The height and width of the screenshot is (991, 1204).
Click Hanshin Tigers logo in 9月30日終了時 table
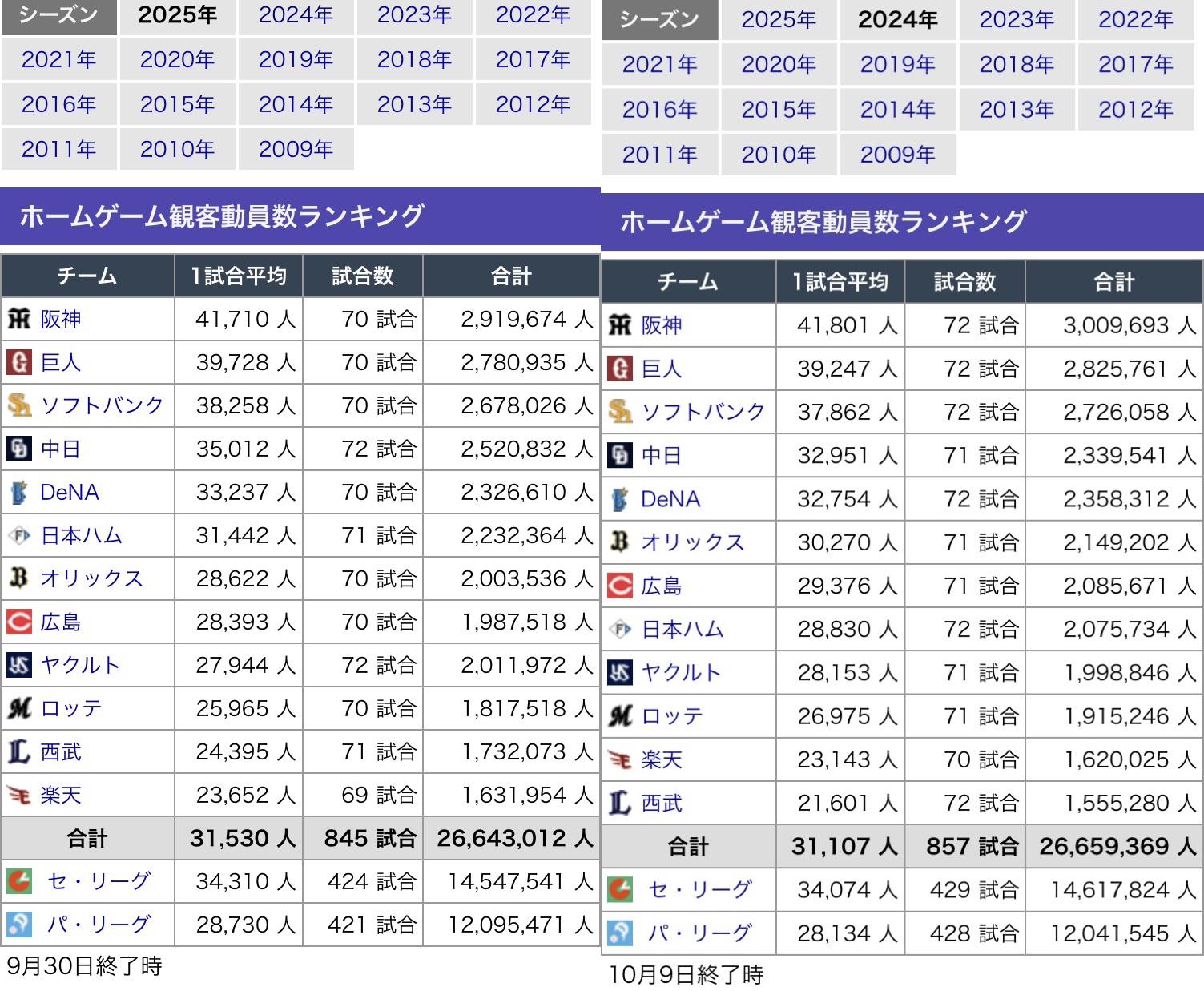pyautogui.click(x=19, y=320)
